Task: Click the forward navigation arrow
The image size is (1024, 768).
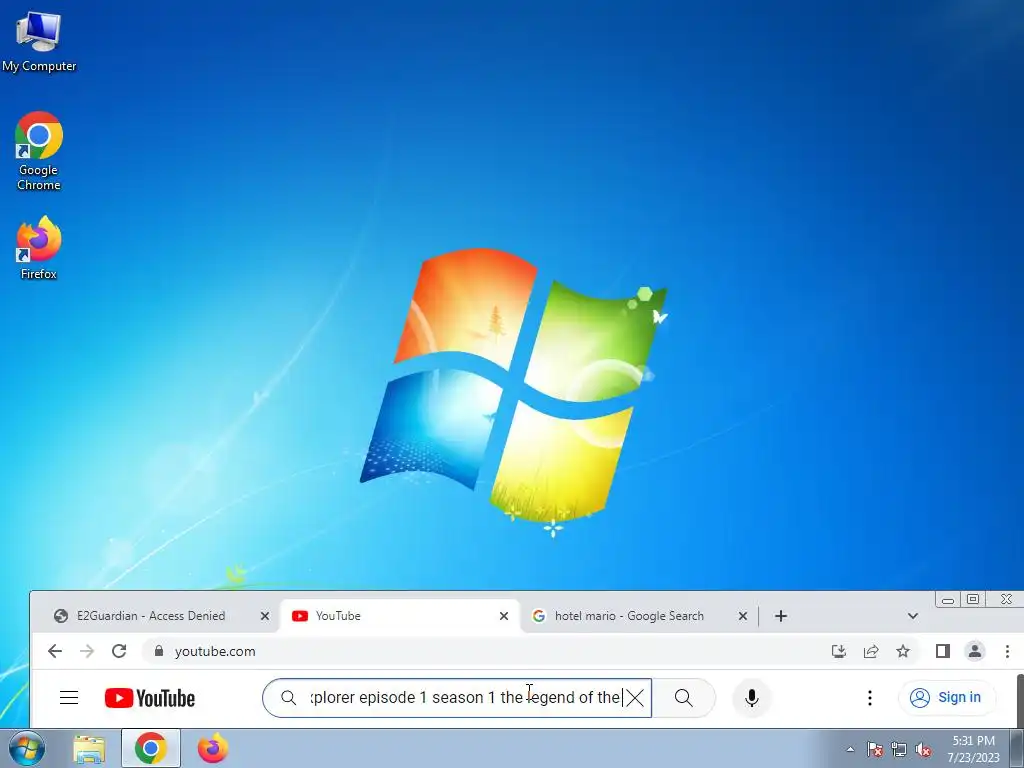Action: click(87, 651)
